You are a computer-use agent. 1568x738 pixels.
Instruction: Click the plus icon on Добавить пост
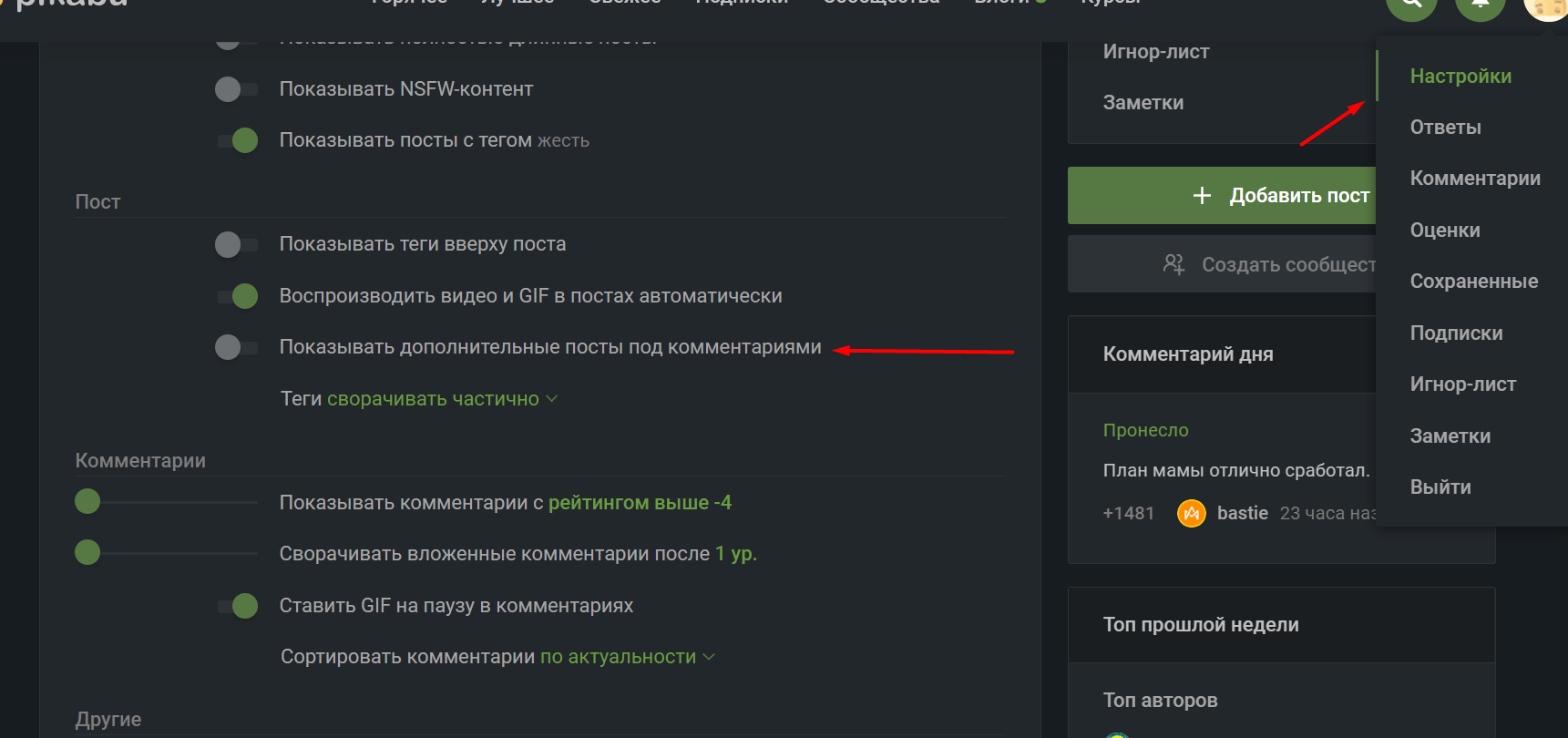coord(1202,196)
